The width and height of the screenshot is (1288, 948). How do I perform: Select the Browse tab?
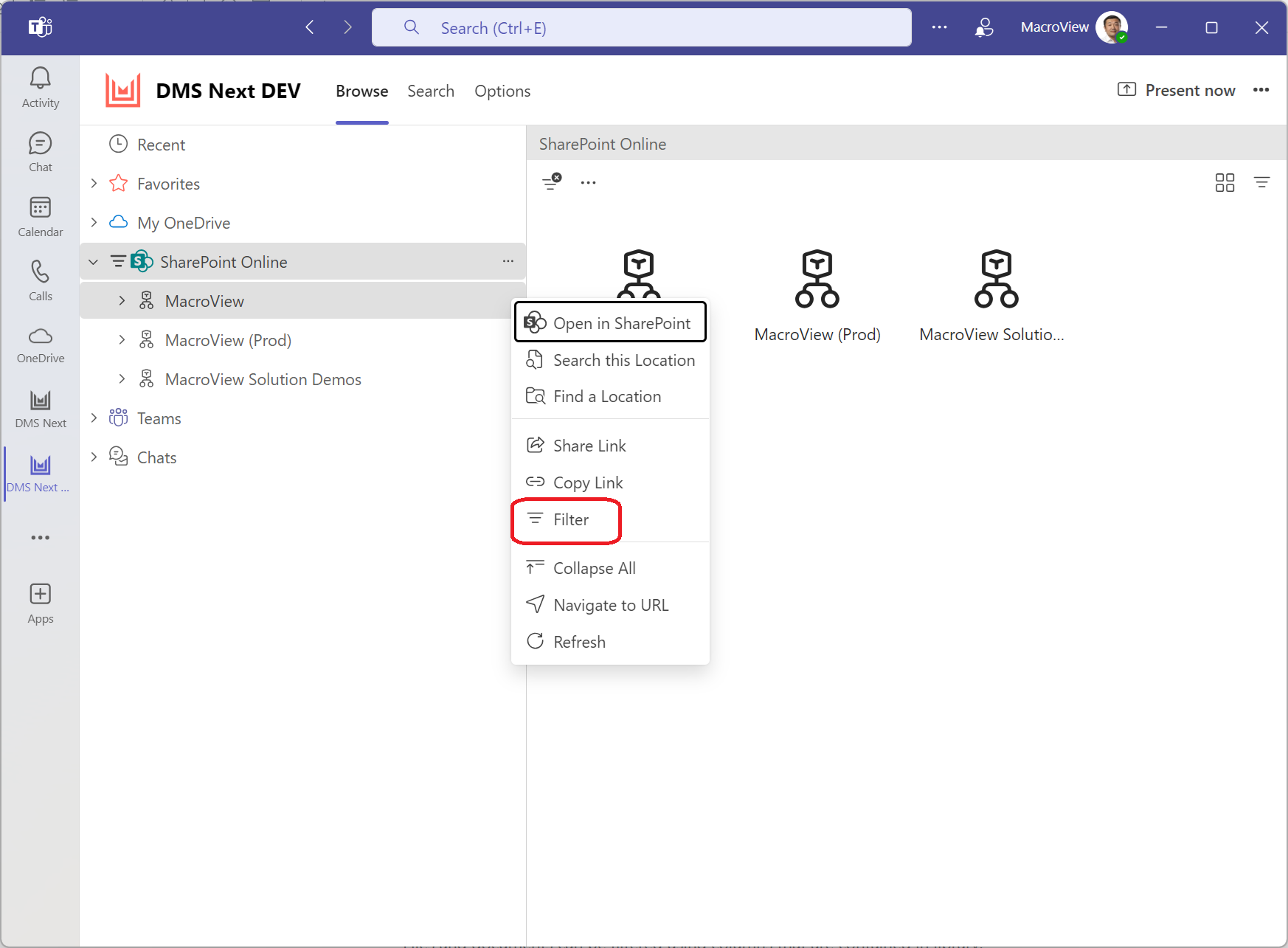click(361, 91)
